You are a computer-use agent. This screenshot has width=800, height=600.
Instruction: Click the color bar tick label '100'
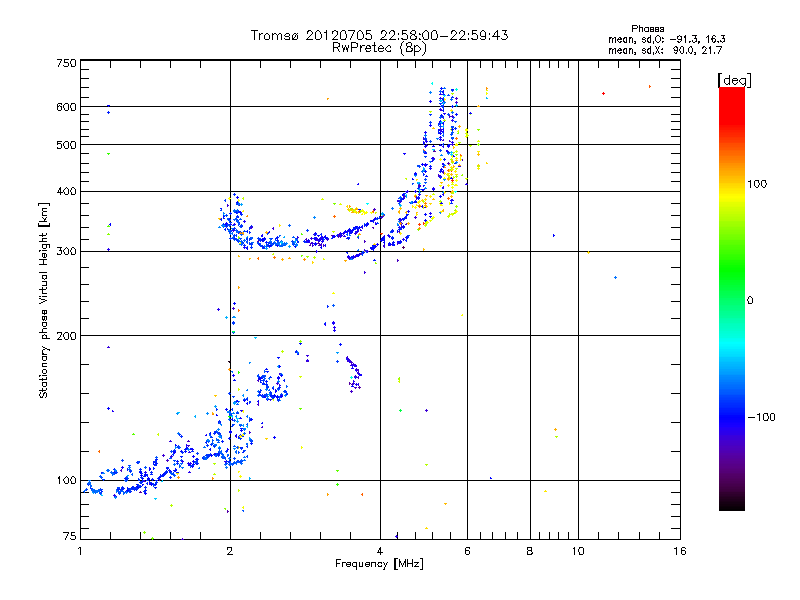pos(757,184)
